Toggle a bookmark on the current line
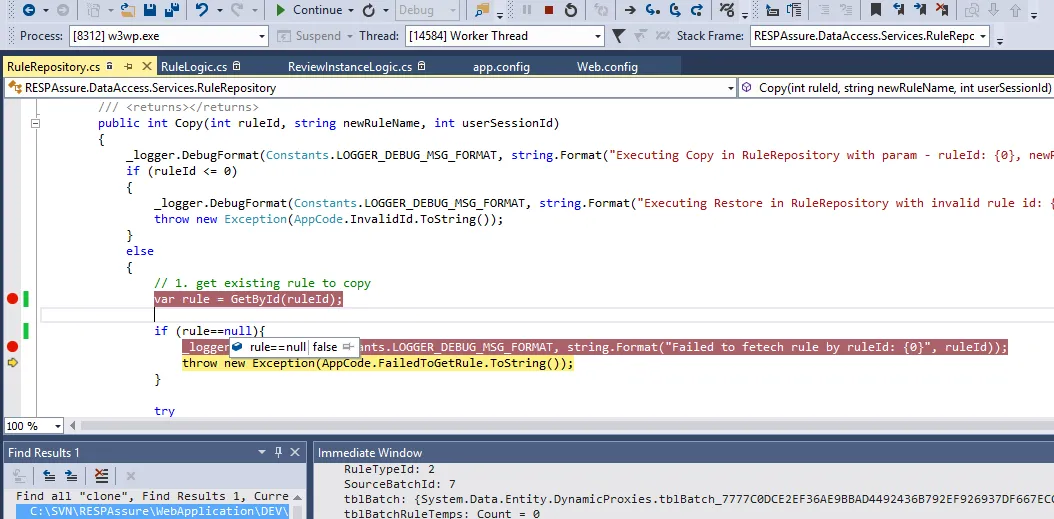The height and width of the screenshot is (519, 1054). tap(875, 10)
